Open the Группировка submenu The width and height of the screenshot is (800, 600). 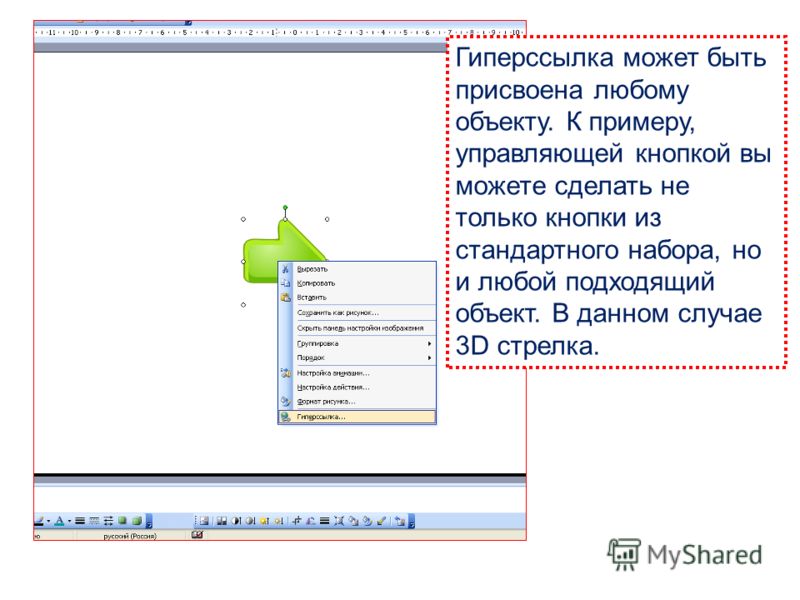point(357,343)
